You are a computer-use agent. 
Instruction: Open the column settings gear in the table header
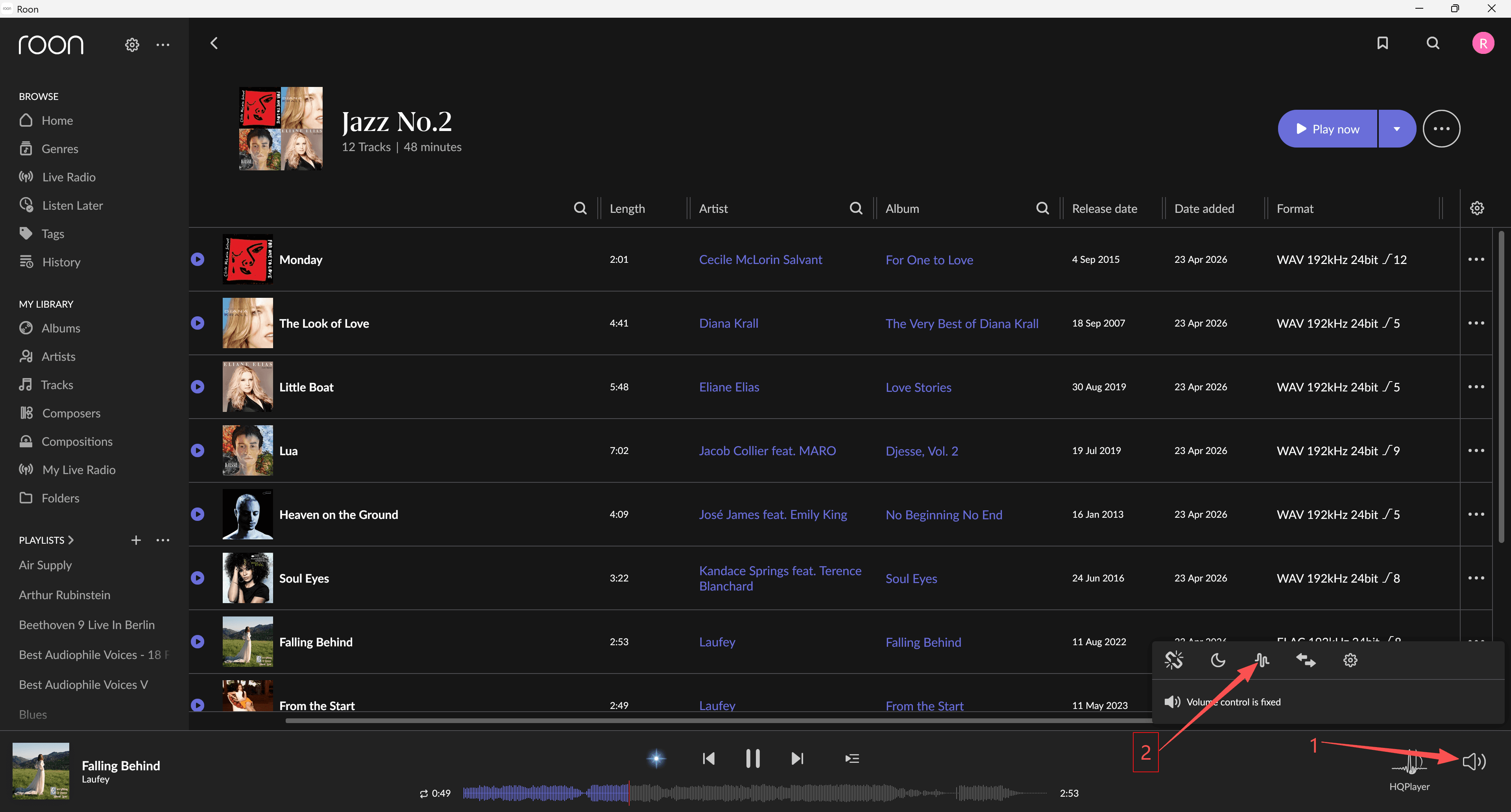tap(1477, 208)
